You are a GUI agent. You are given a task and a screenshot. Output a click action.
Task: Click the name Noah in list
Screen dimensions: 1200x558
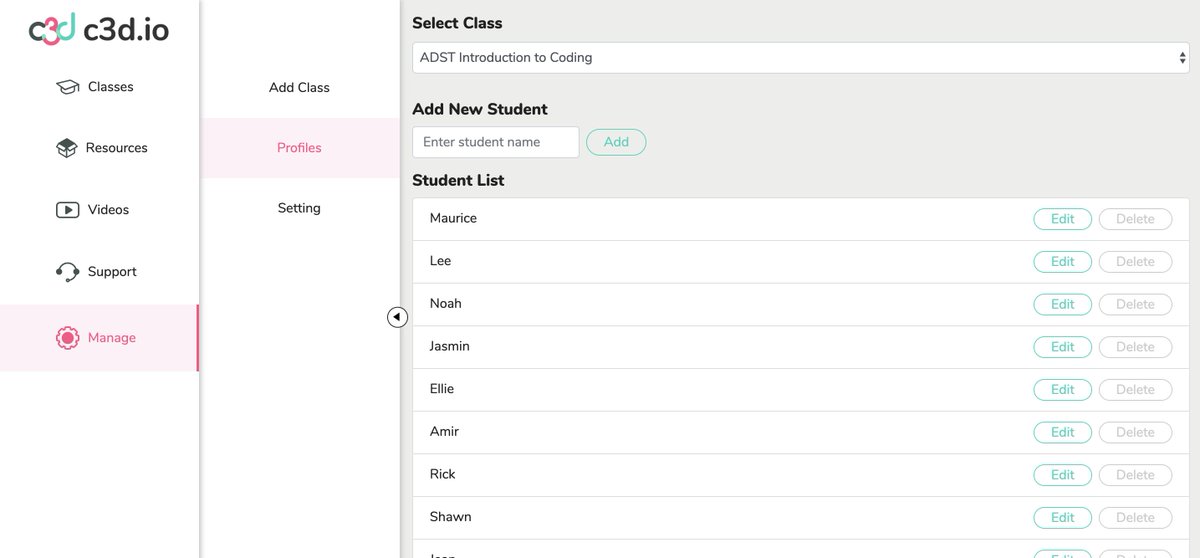(445, 304)
